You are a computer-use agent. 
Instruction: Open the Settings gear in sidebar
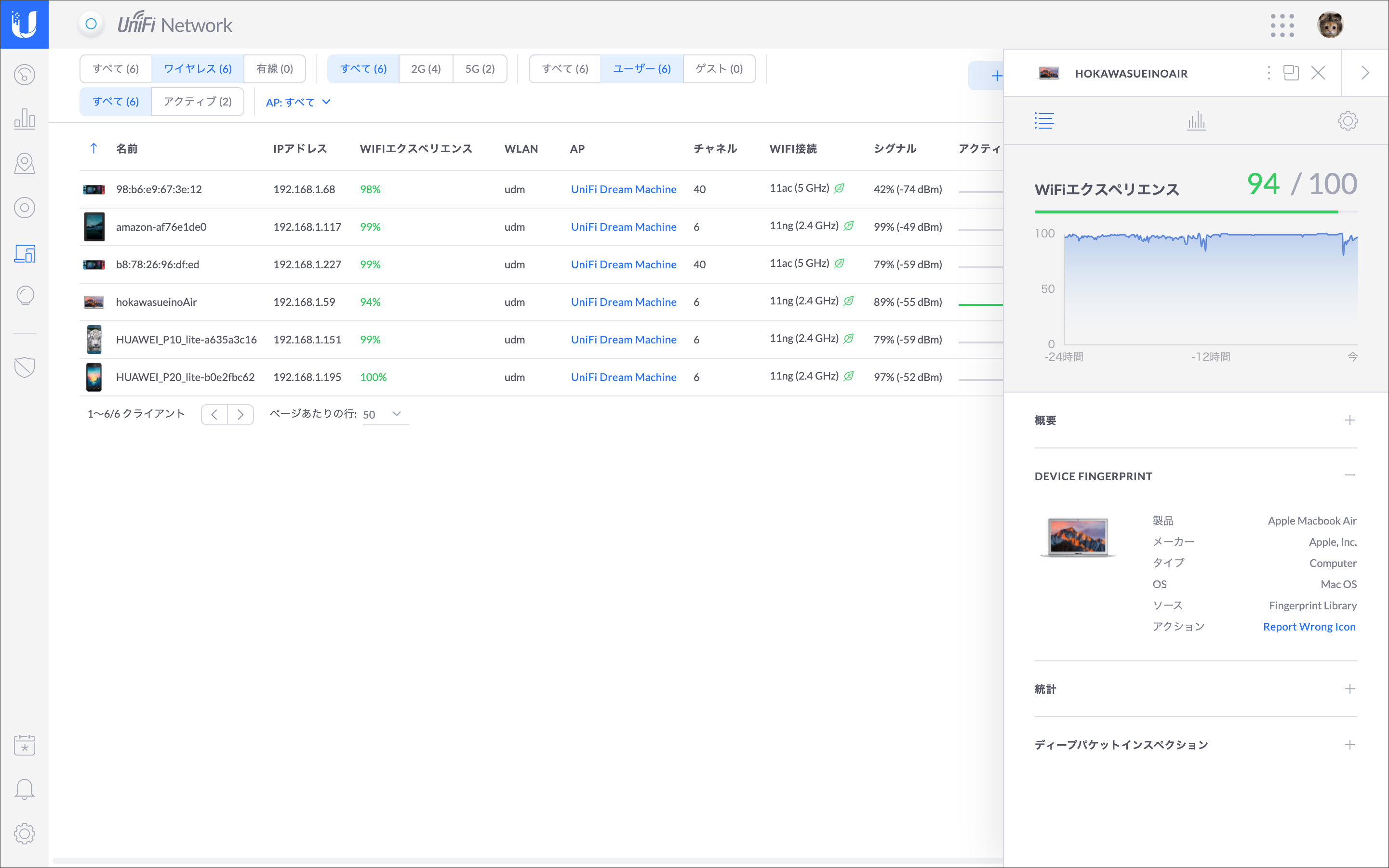click(24, 833)
